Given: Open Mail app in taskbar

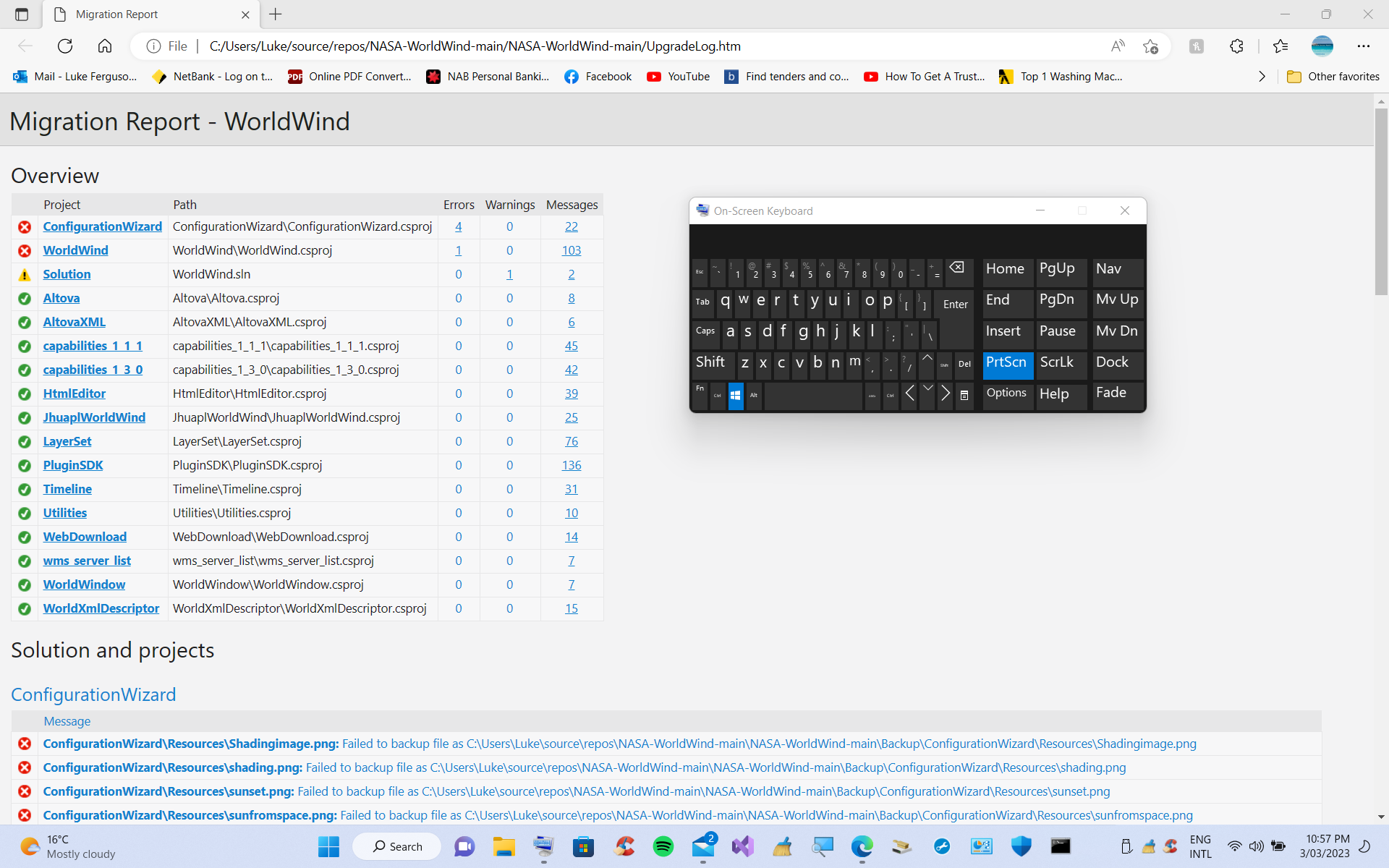Looking at the screenshot, I should point(702,846).
